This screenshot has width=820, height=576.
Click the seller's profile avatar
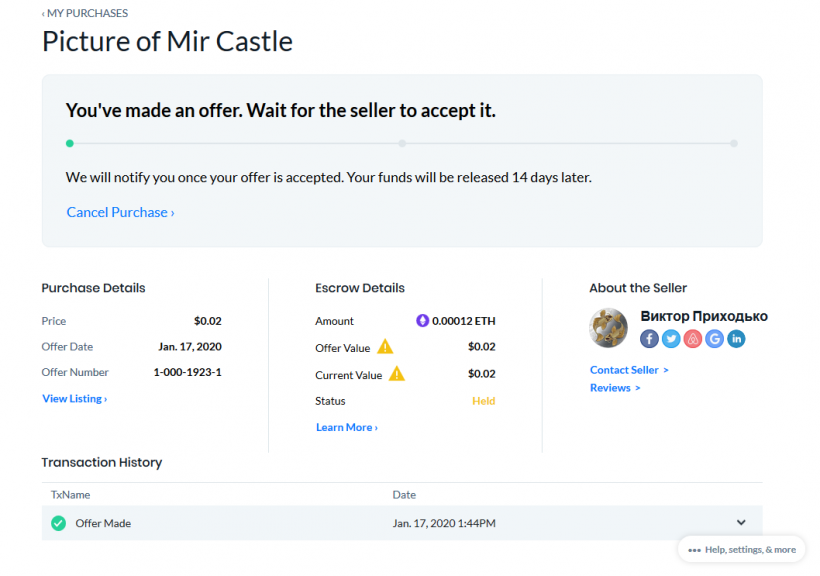609,328
